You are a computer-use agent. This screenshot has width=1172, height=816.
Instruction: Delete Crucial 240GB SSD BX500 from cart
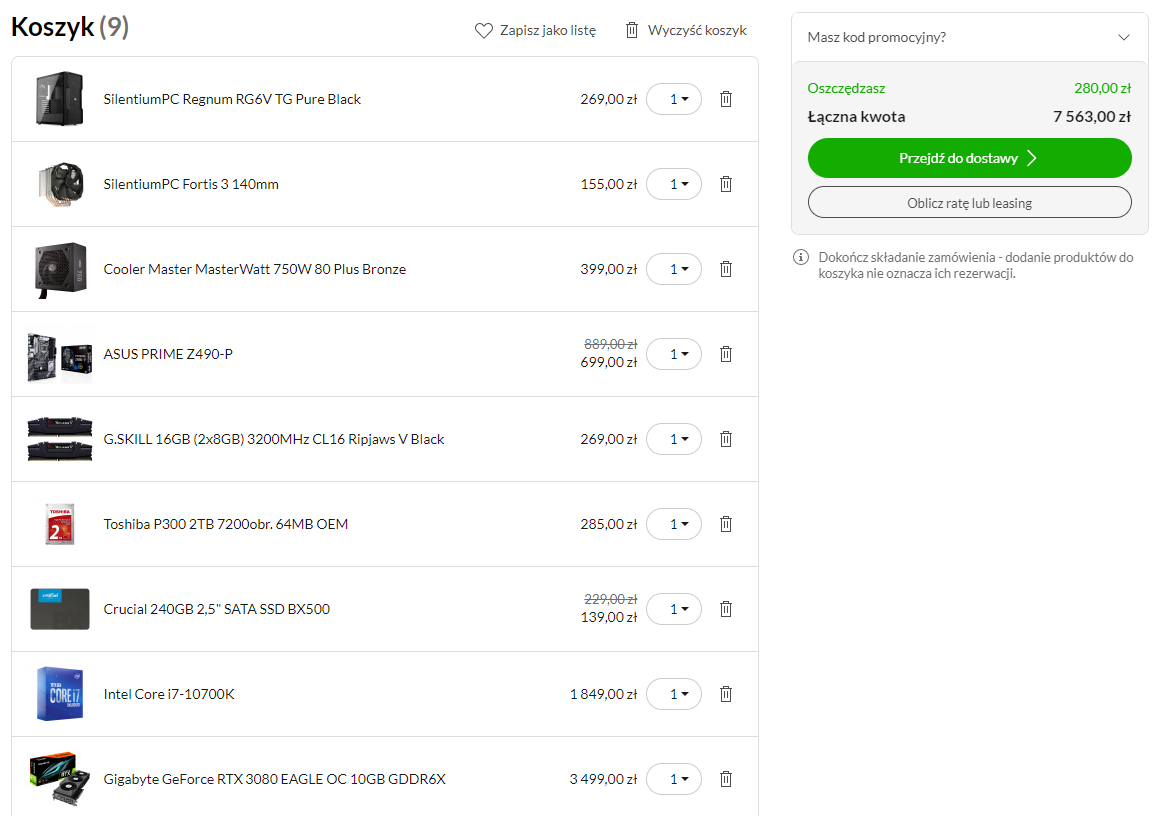click(x=725, y=609)
